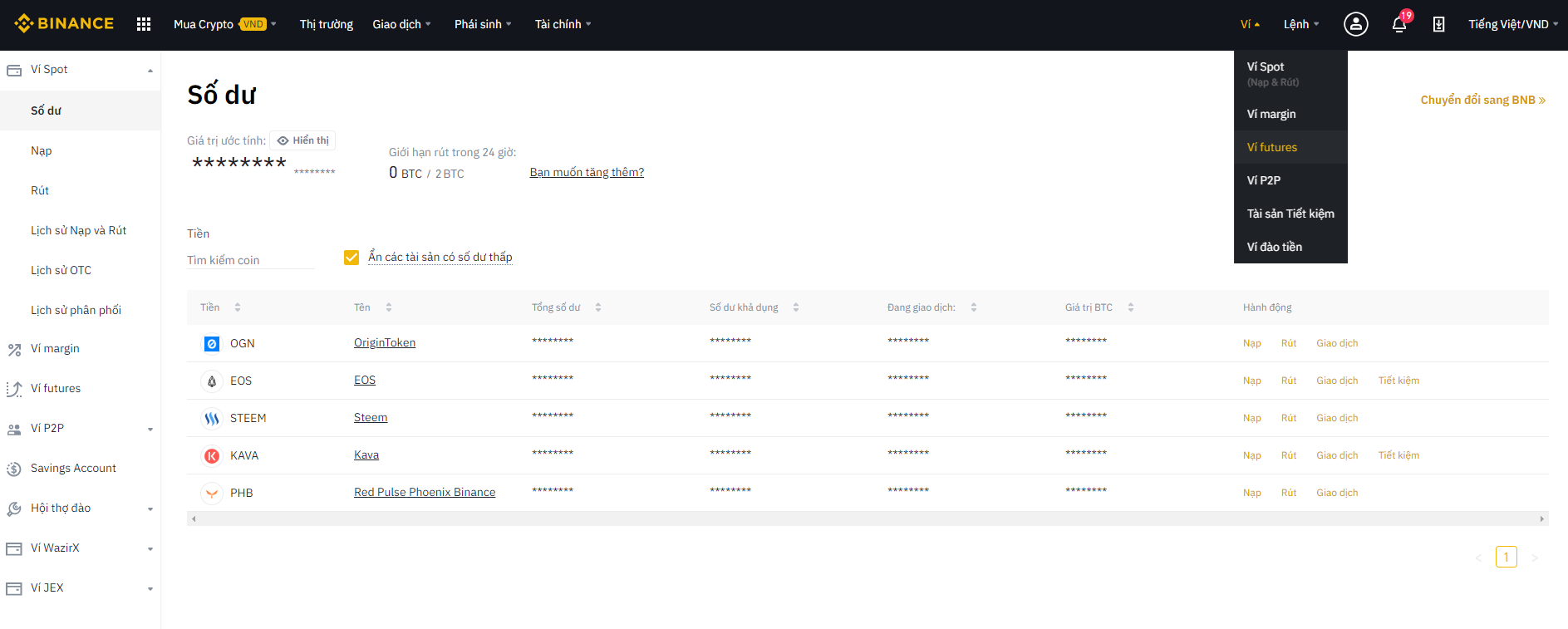Sort by the Tiền column arrows

tap(238, 307)
